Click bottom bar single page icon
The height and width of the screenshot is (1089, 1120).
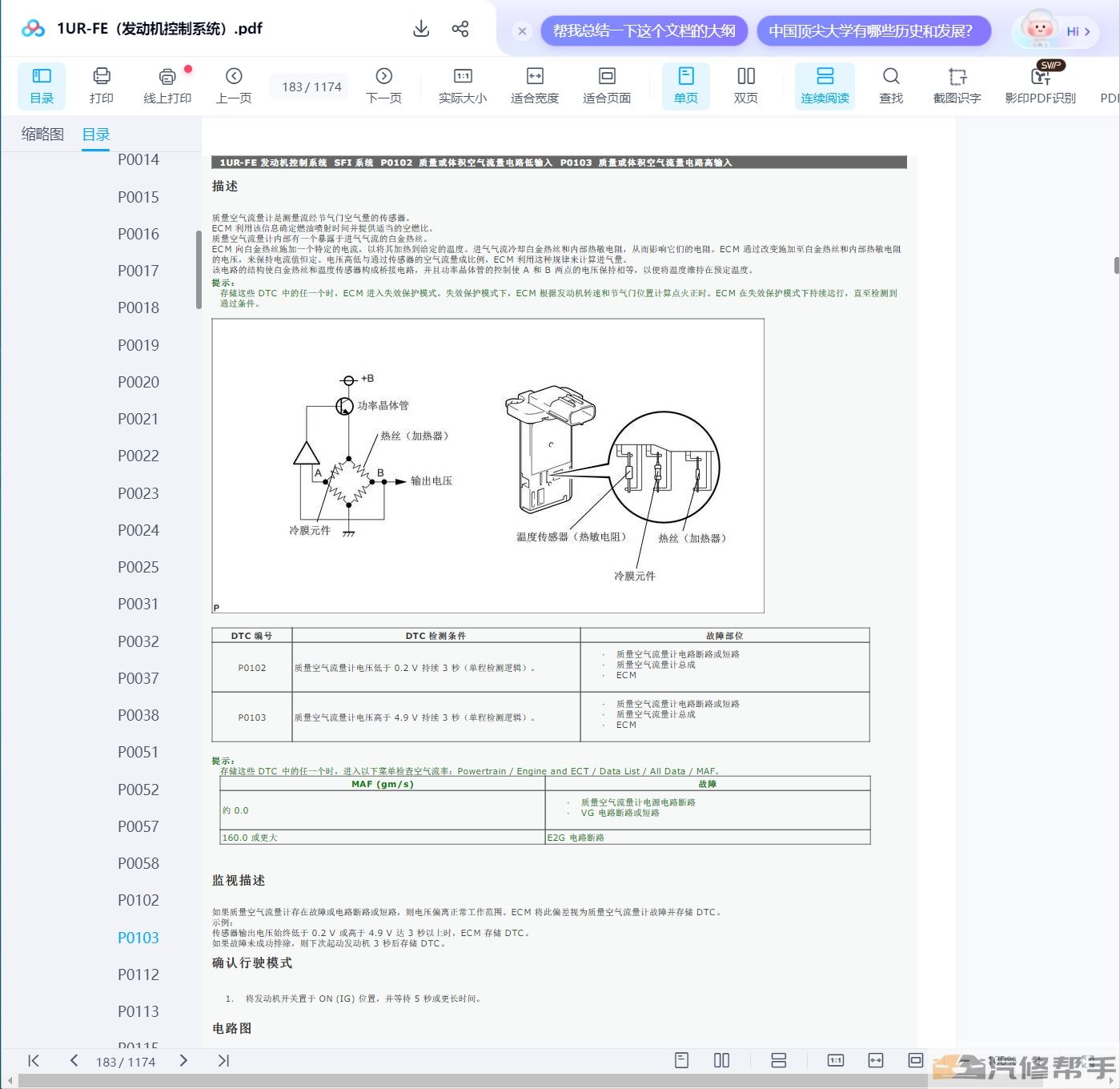coord(682,1060)
